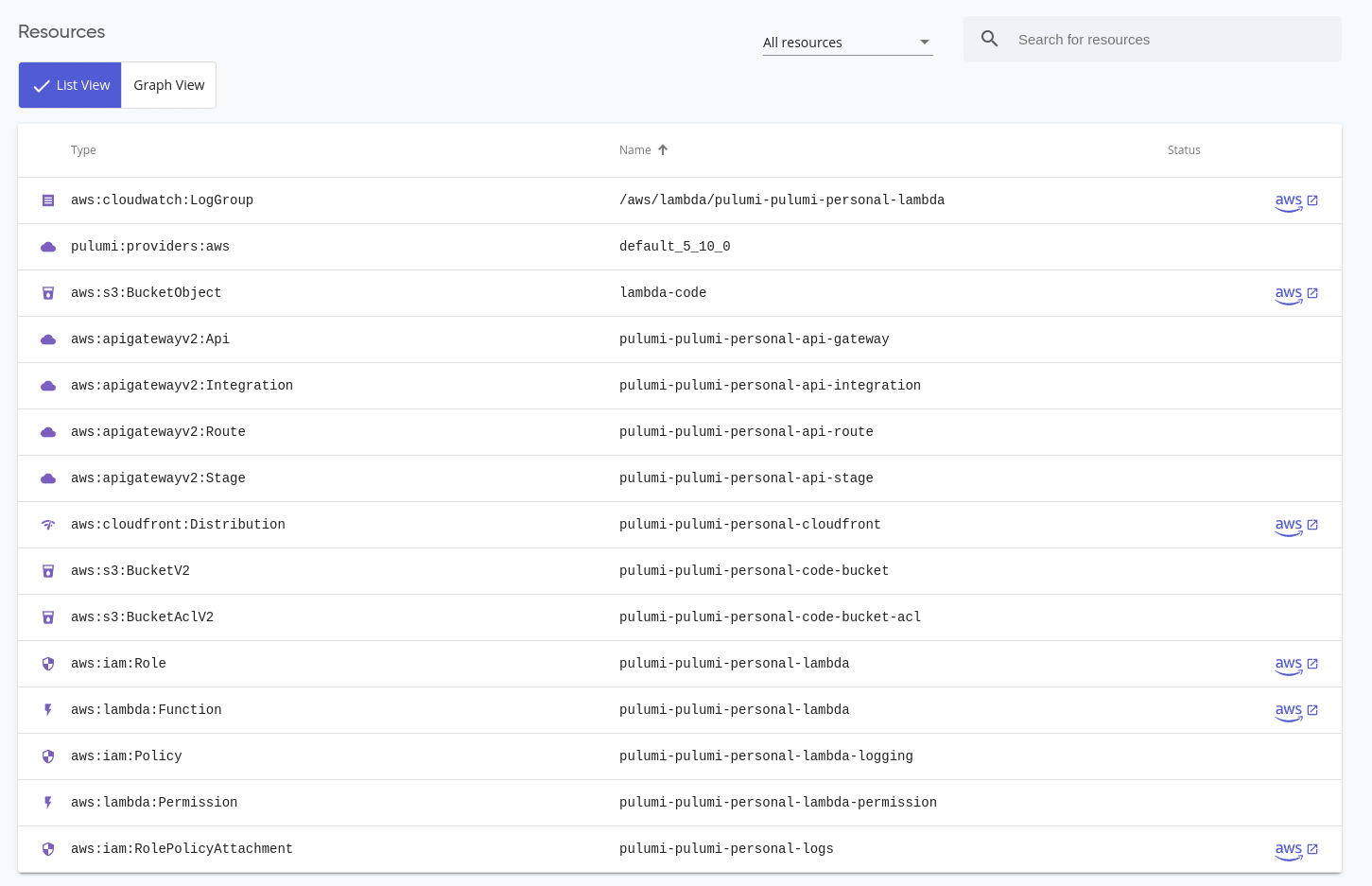The height and width of the screenshot is (886, 1372).
Task: Click the Resources heading
Action: tap(61, 32)
